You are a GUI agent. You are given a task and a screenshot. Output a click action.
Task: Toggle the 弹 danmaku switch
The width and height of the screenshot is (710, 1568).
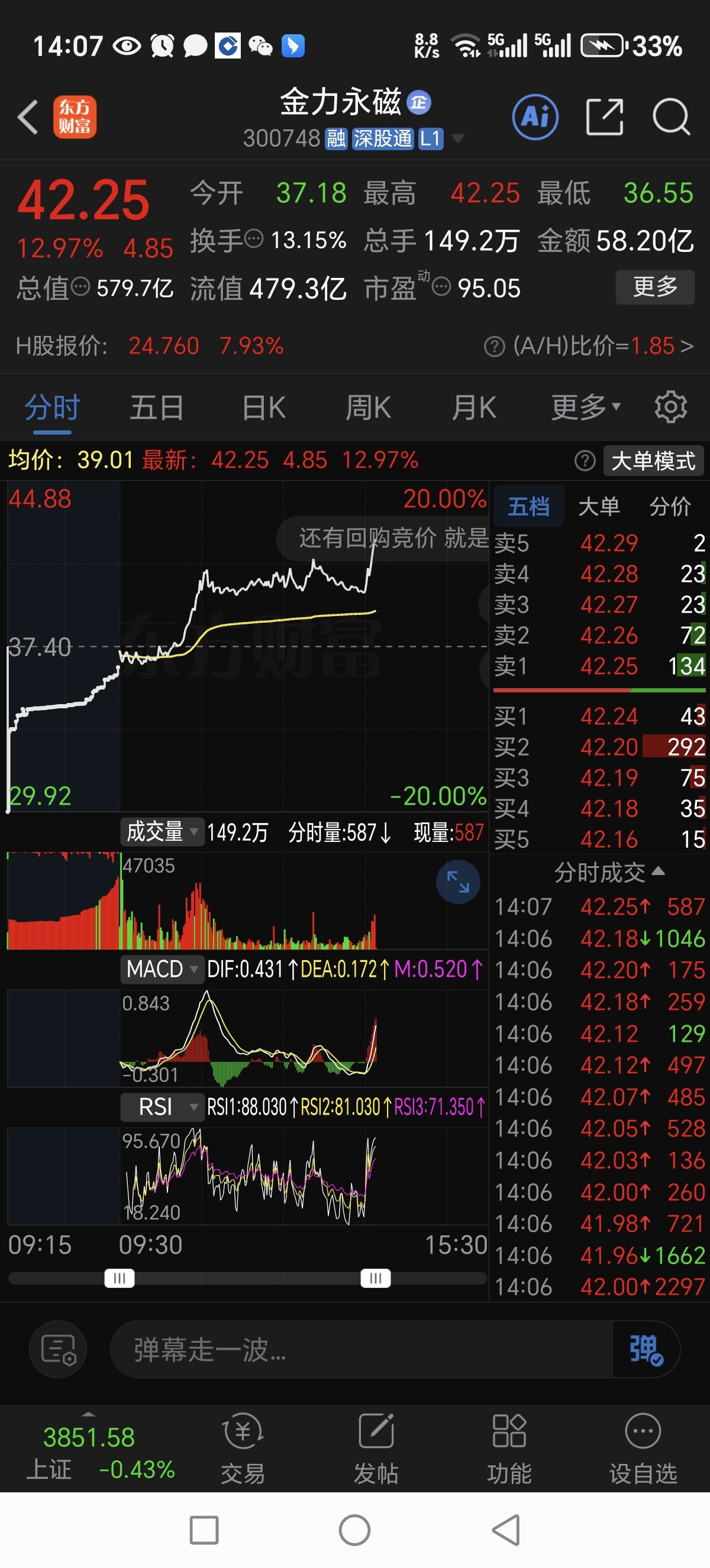646,1349
